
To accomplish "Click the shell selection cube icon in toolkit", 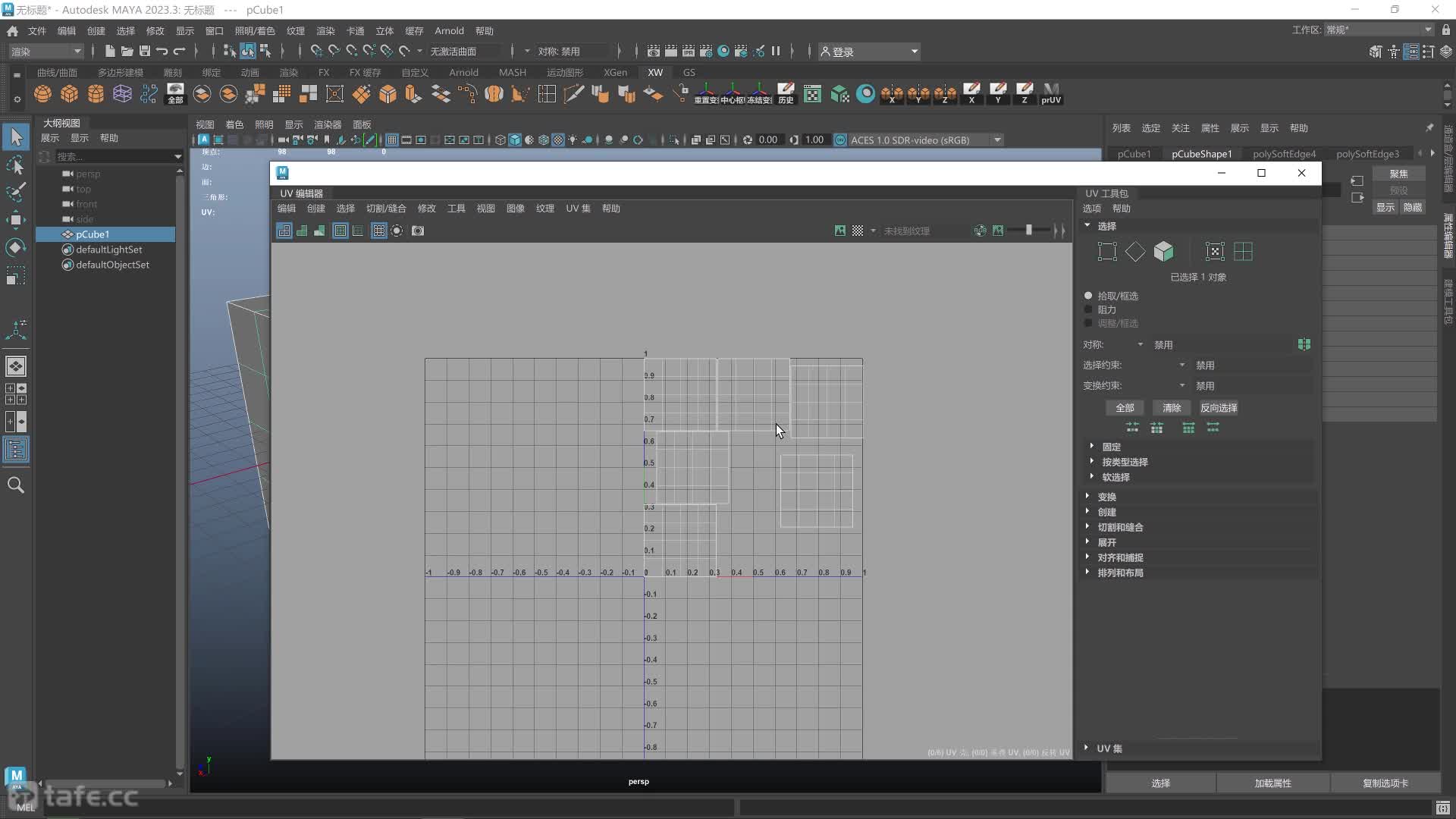I will click(1163, 252).
